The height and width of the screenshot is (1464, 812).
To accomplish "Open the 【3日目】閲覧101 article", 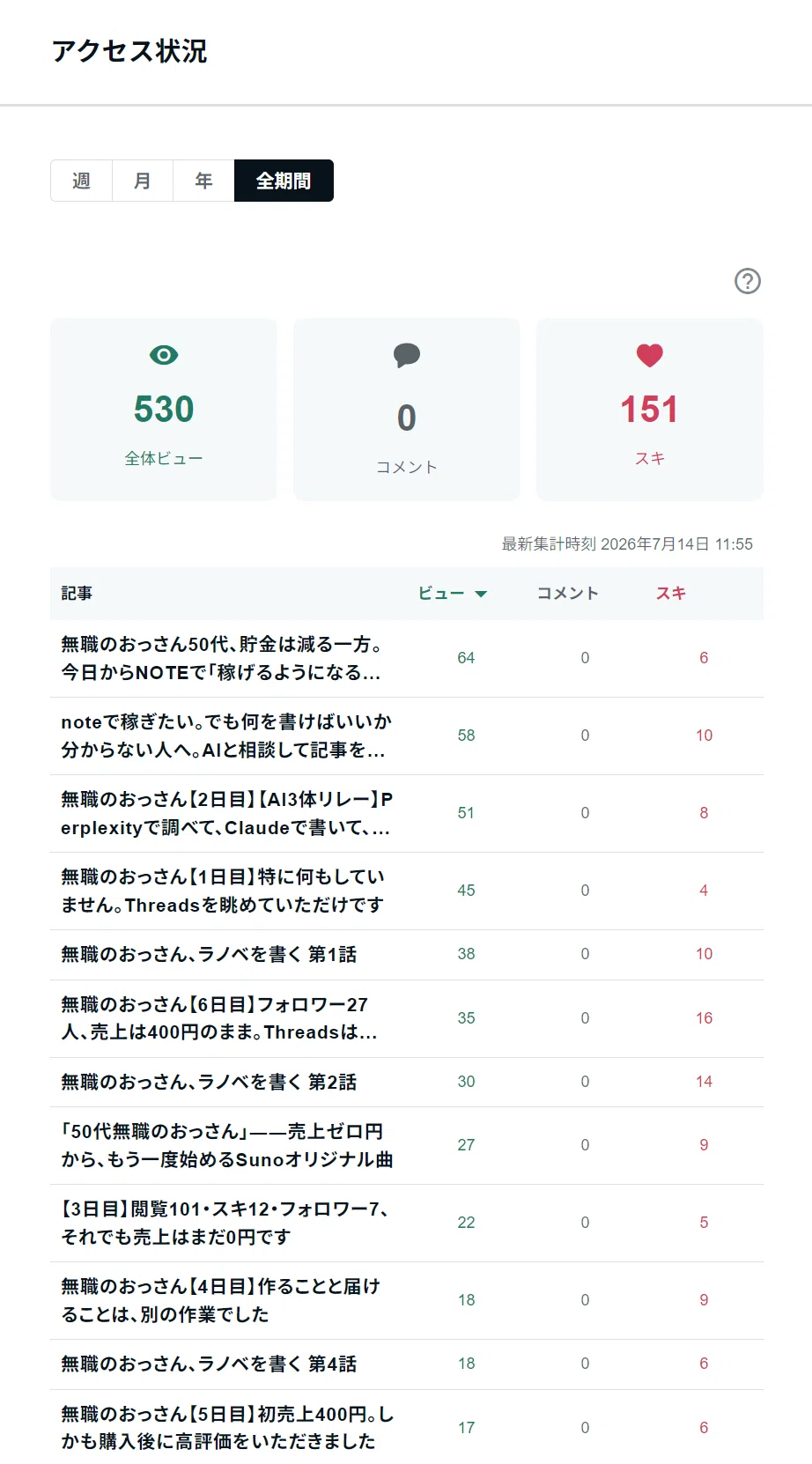I will [225, 1223].
